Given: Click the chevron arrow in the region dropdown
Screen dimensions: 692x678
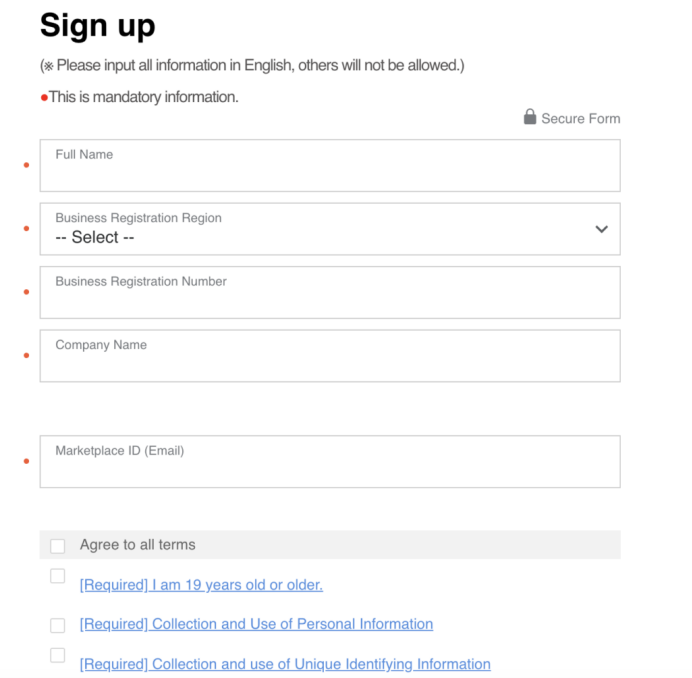Looking at the screenshot, I should tap(602, 229).
